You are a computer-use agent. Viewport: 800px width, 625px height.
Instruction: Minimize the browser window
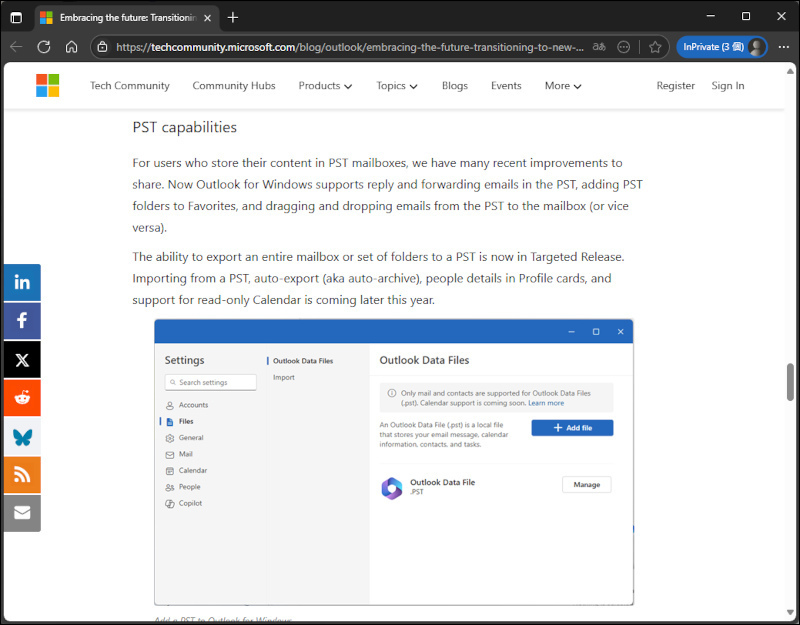[x=710, y=16]
